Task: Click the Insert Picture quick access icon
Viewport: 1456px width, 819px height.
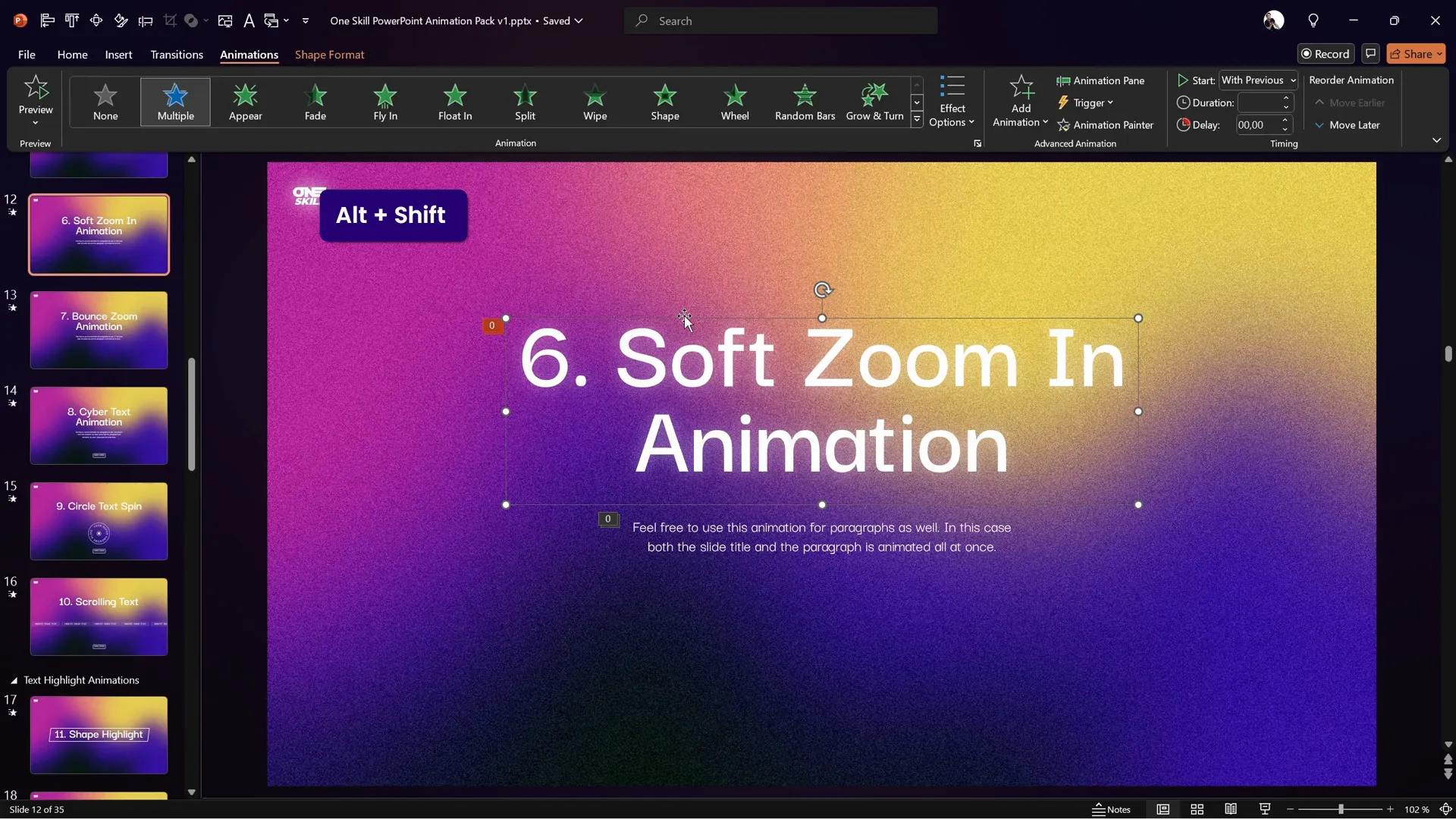Action: (x=225, y=20)
